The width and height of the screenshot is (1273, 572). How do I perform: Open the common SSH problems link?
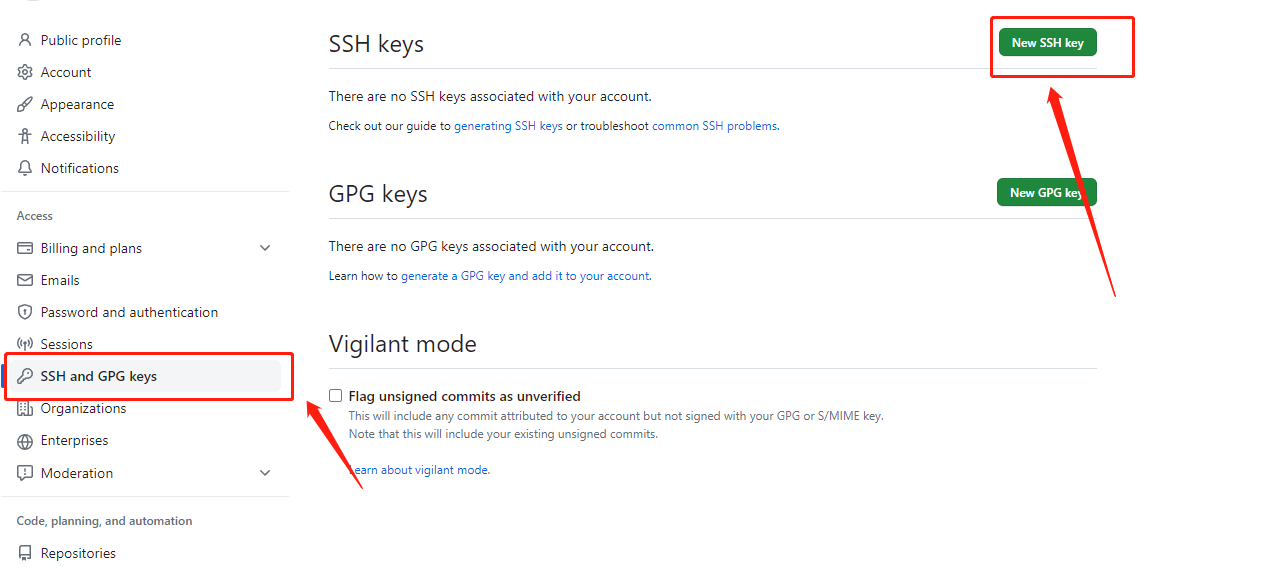coord(715,126)
